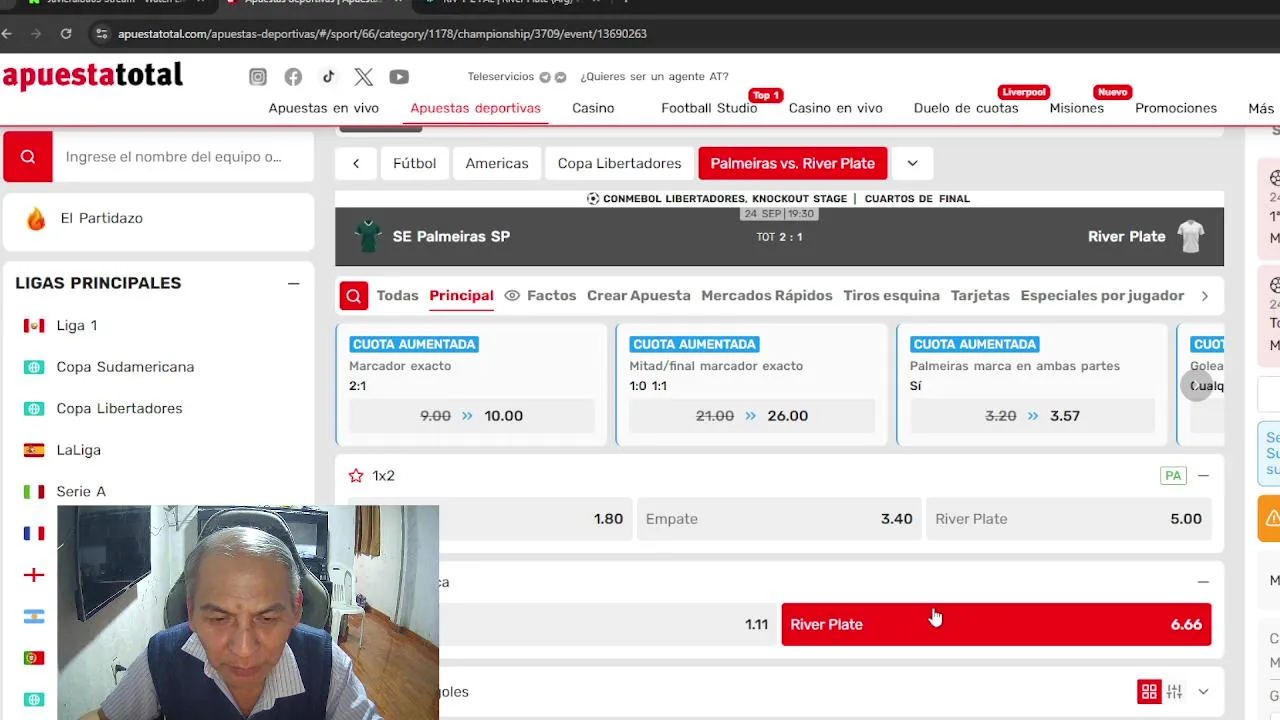1280x720 pixels.
Task: Select River Plate odds 5.00
Action: coord(1068,519)
